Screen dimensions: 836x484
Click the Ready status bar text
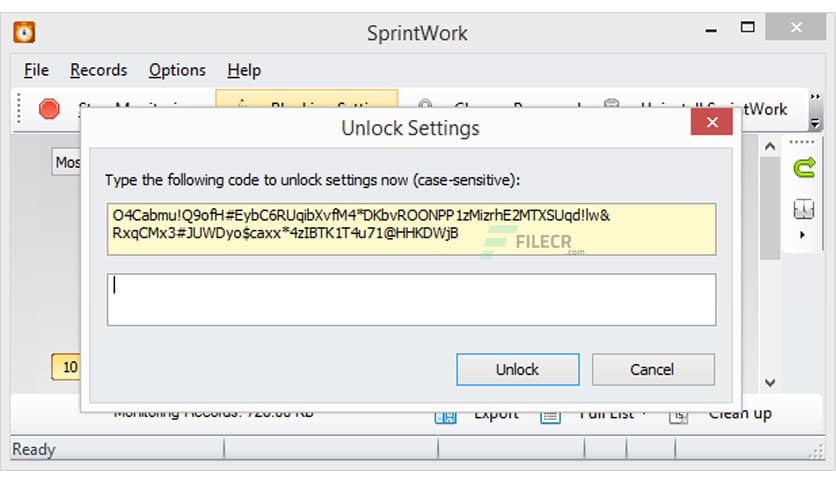(34, 449)
